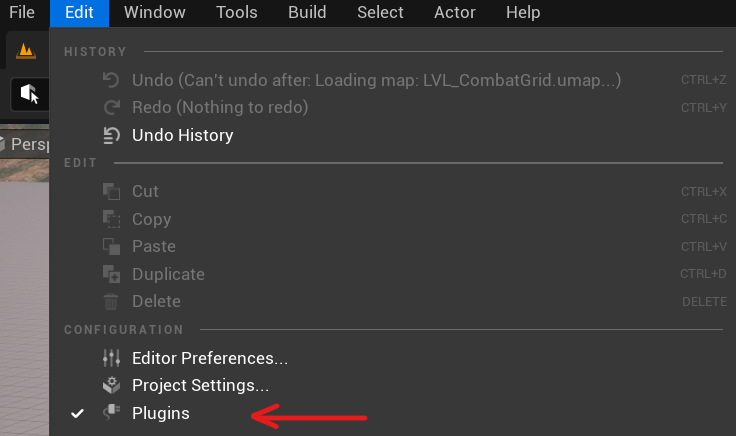736x436 pixels.
Task: Open the Tools menu
Action: tap(237, 13)
